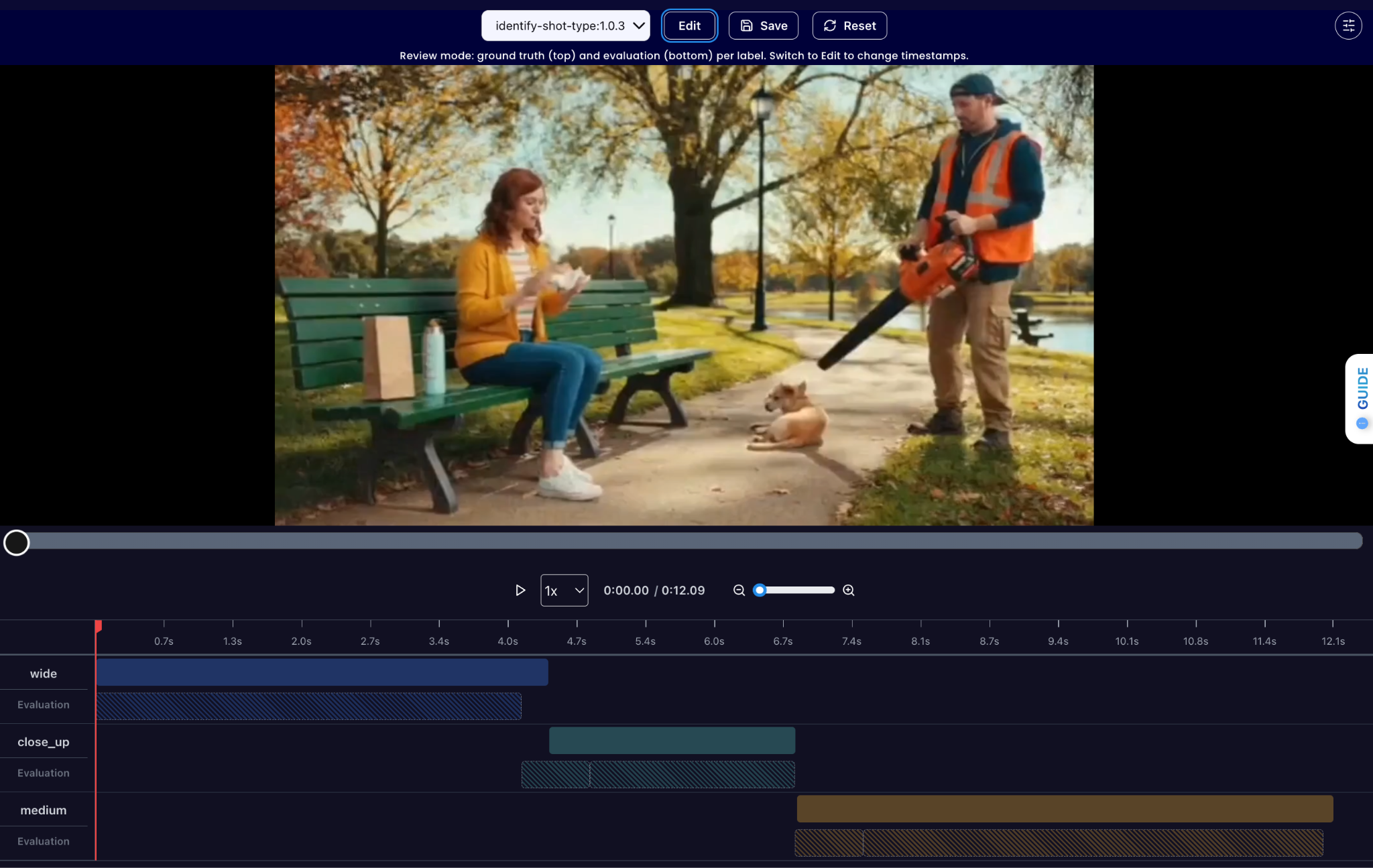Open the 1x playback speed dropdown
The image size is (1373, 868).
564,591
